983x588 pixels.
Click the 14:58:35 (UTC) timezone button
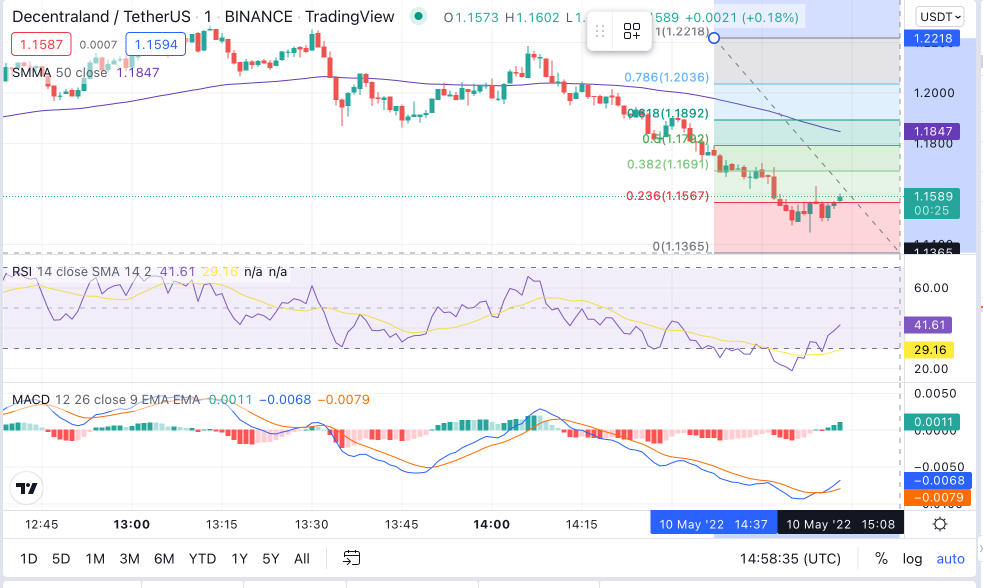point(790,559)
